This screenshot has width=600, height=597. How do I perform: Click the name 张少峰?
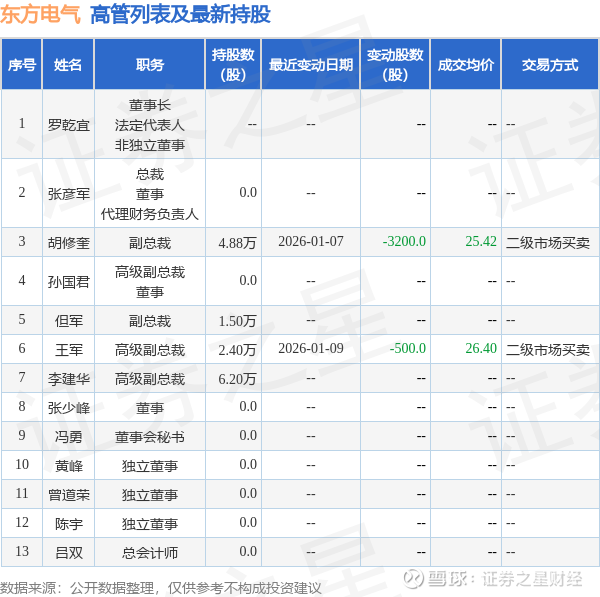[x=68, y=408]
